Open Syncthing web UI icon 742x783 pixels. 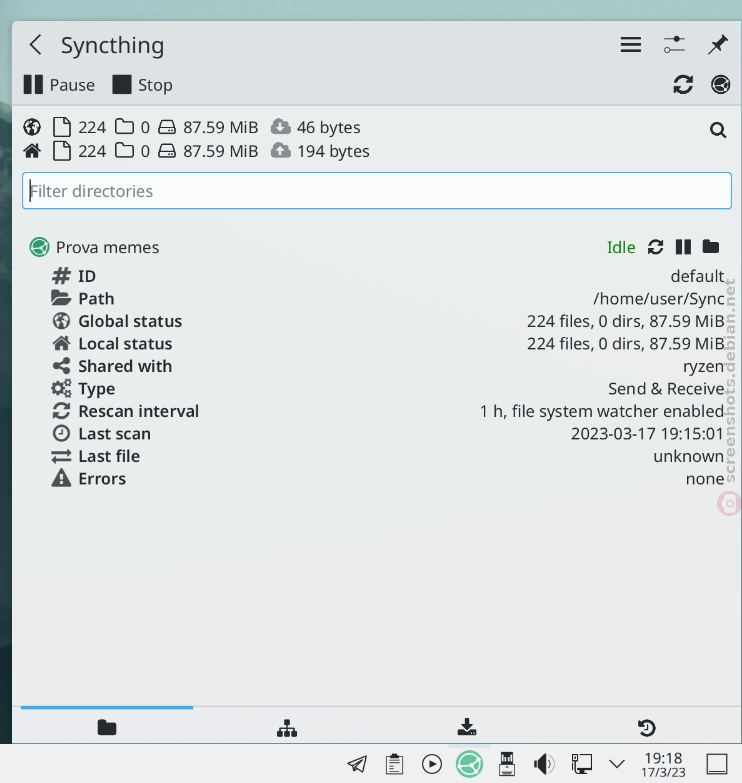click(720, 84)
